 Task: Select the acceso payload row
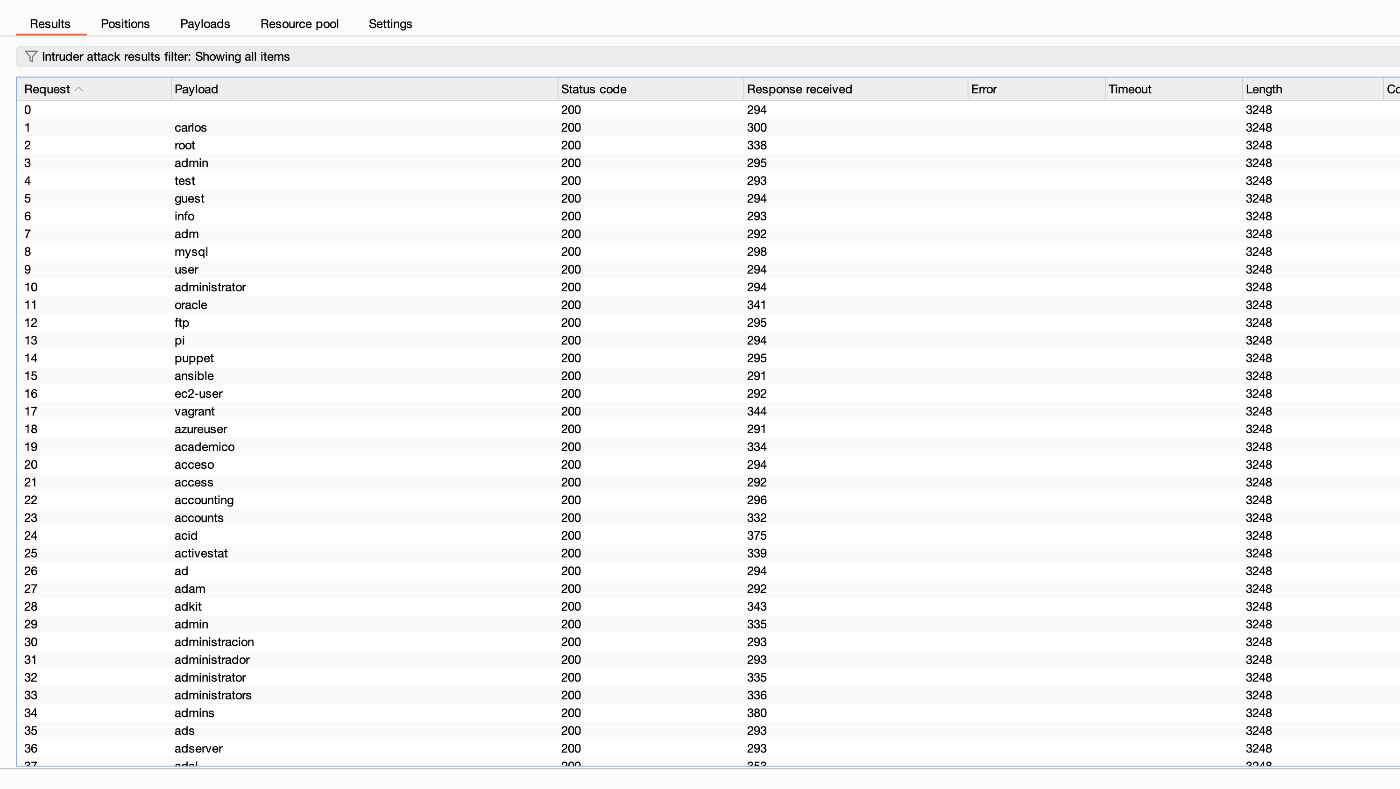pos(708,465)
